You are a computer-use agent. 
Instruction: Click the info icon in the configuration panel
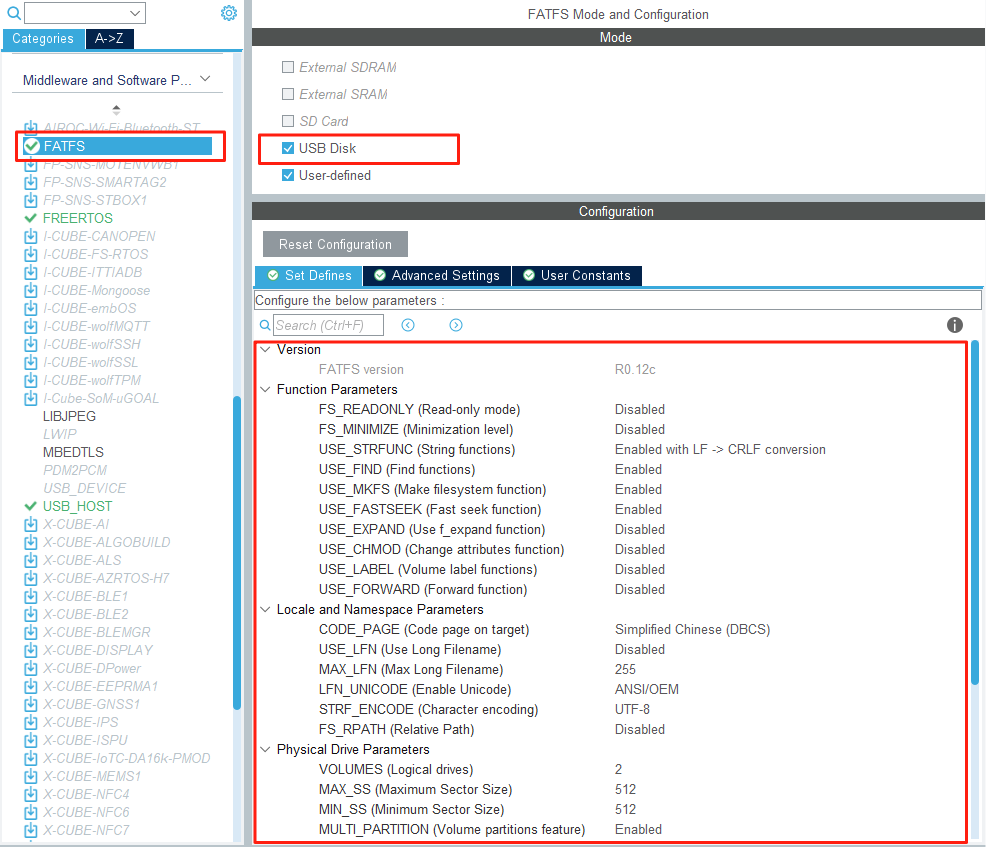pos(955,325)
